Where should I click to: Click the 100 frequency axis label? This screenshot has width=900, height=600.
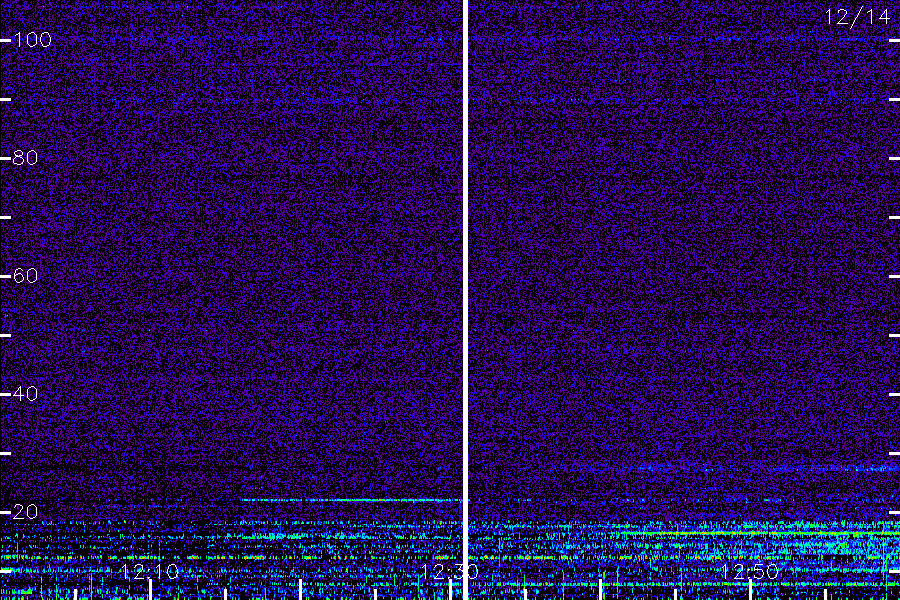click(x=32, y=40)
